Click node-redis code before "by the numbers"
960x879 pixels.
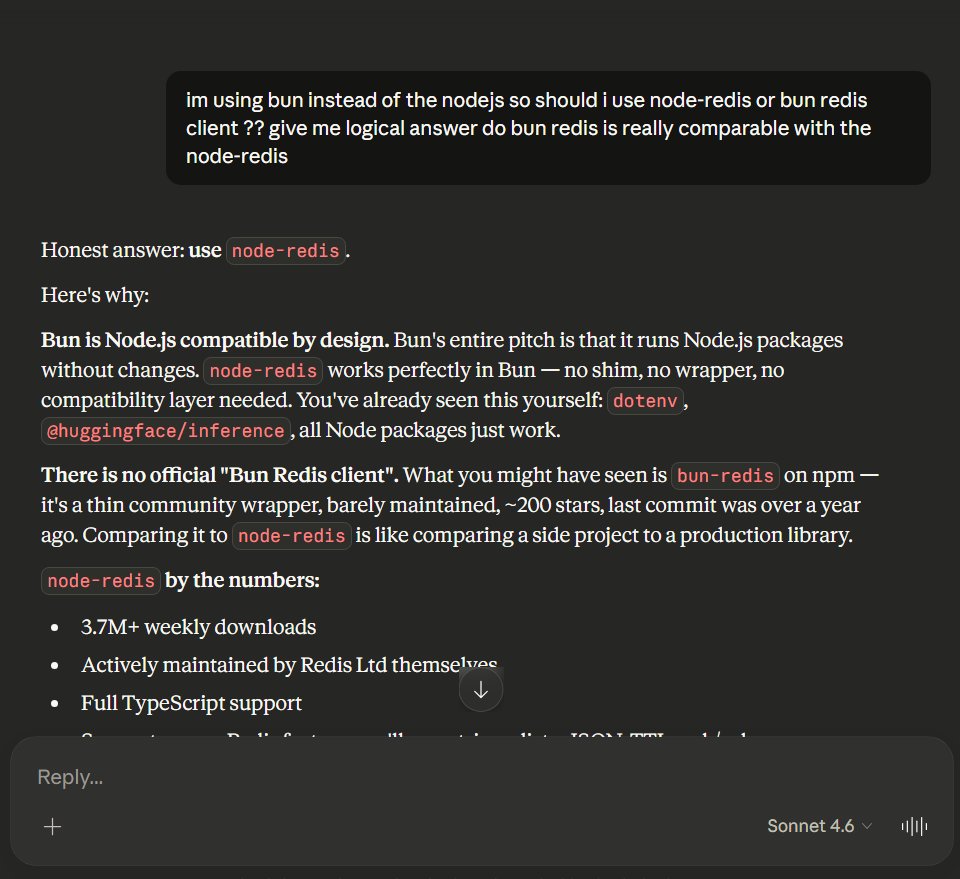click(x=101, y=581)
